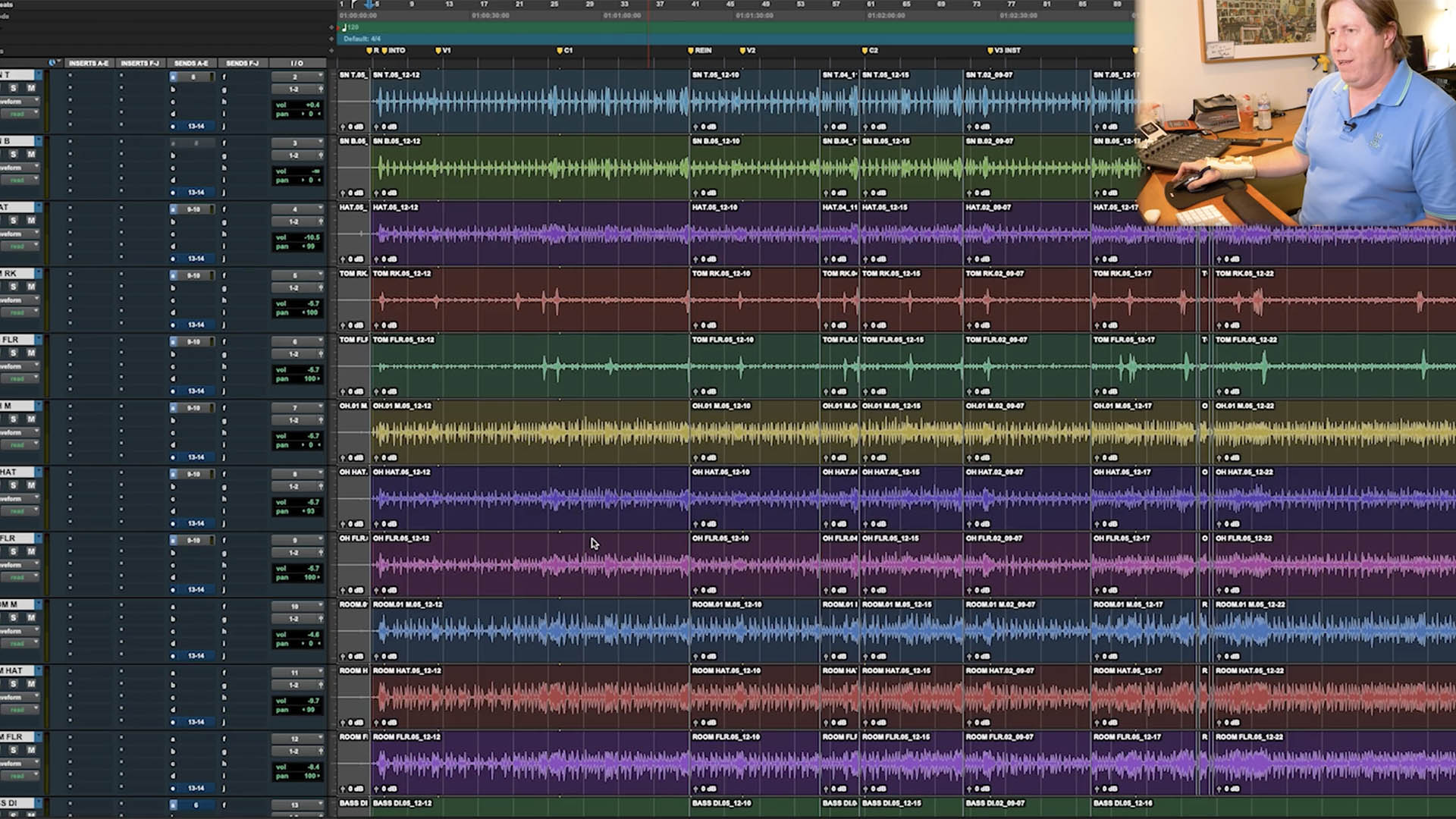Click send A indicator on TOM RK track
1456x819 pixels.
(173, 276)
